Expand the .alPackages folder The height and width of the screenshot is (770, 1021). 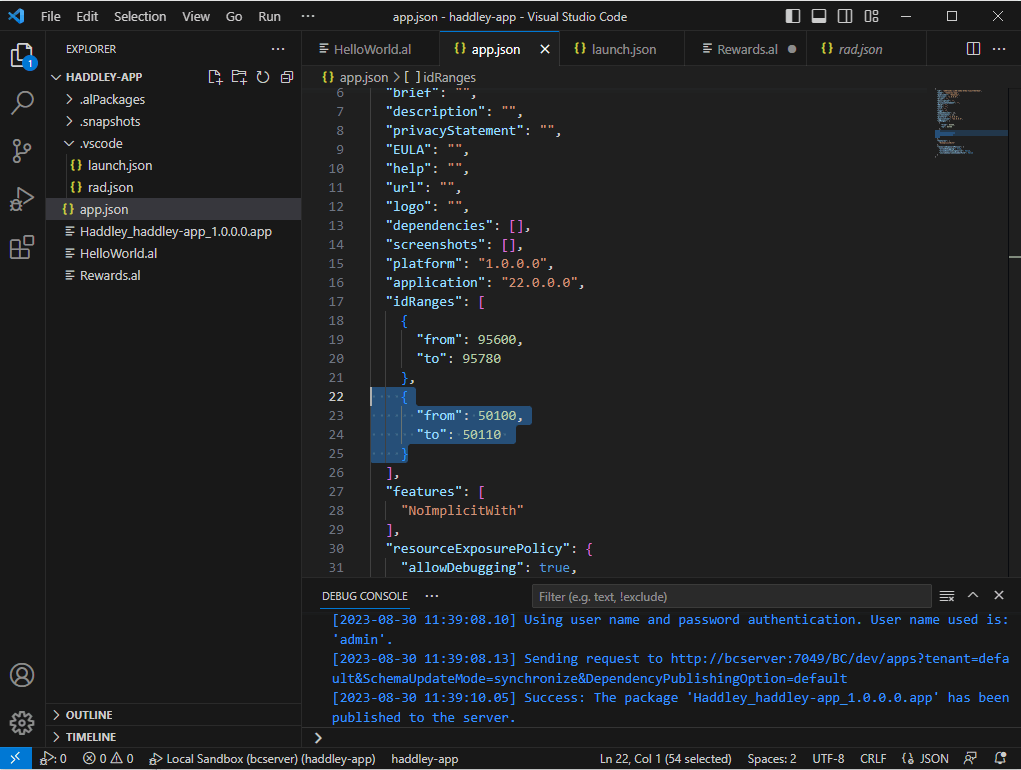112,99
